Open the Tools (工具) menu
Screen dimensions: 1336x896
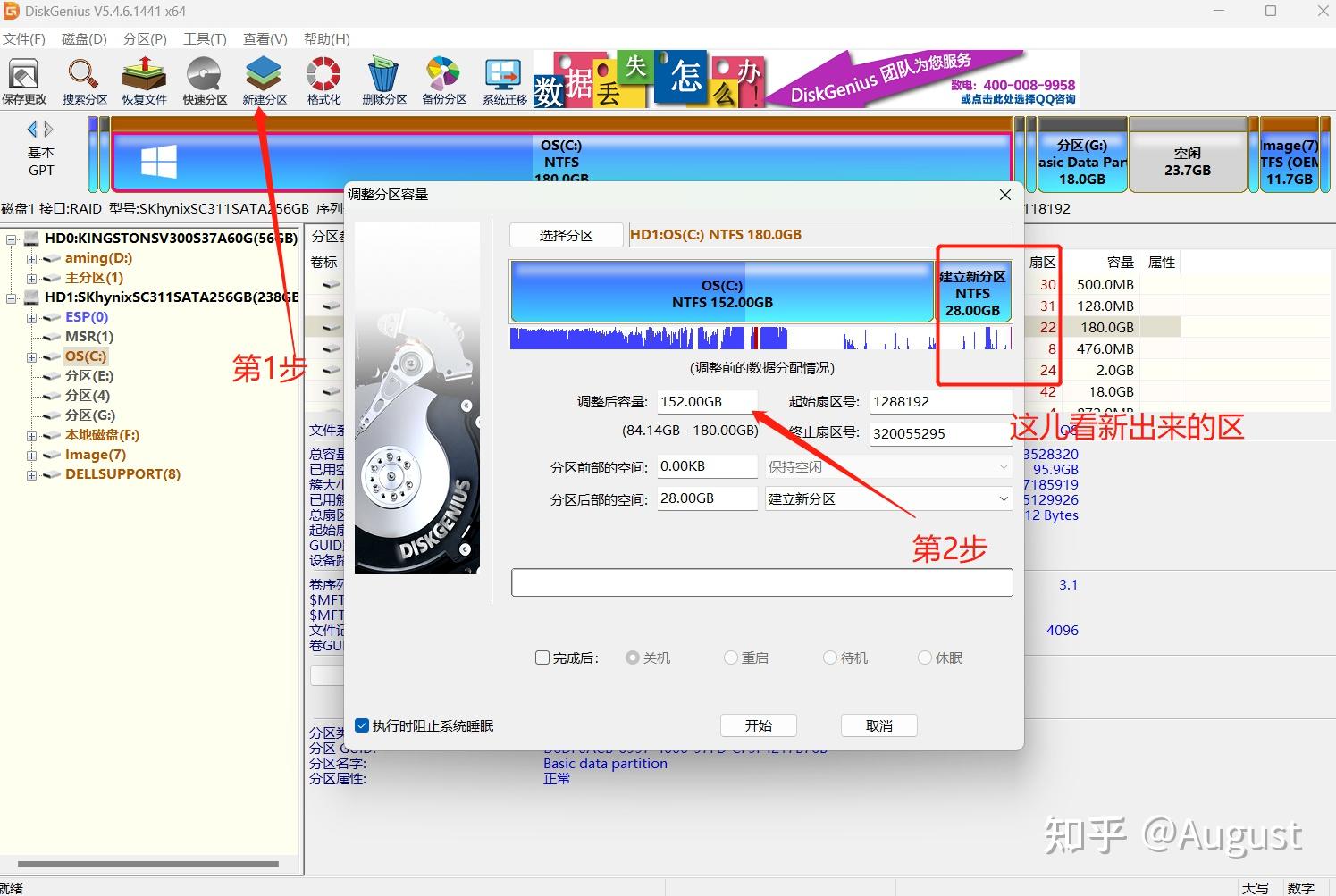coord(205,38)
